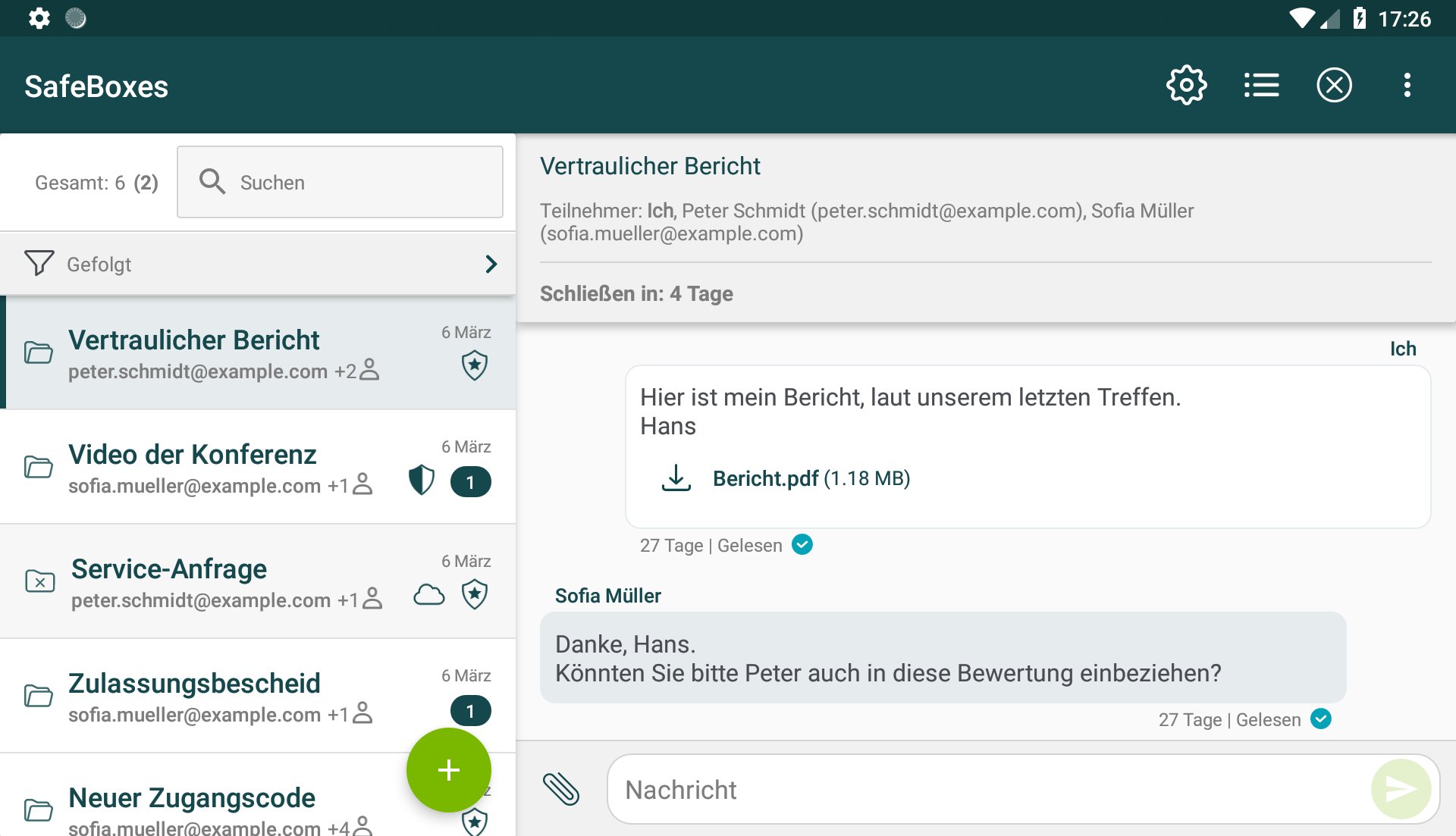The height and width of the screenshot is (836, 1456).
Task: Open the three-dot overflow menu
Action: [1407, 85]
